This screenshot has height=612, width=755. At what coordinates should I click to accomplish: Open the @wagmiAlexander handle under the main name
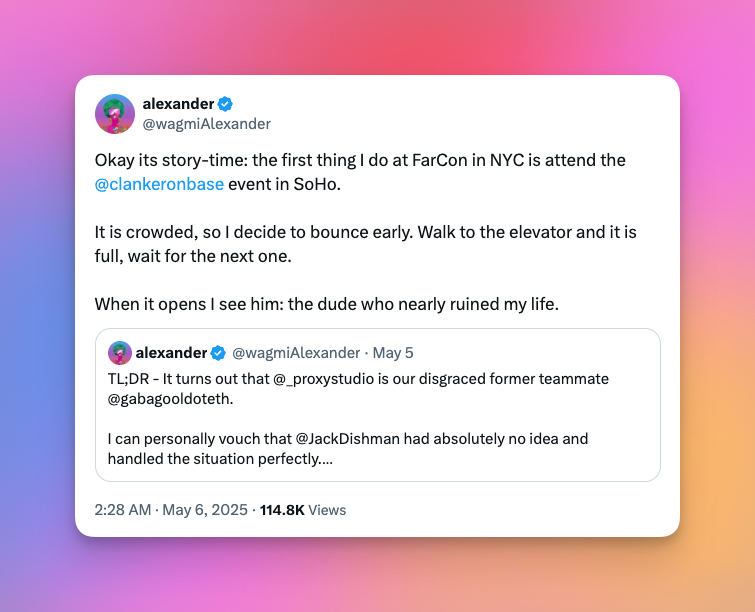click(207, 124)
